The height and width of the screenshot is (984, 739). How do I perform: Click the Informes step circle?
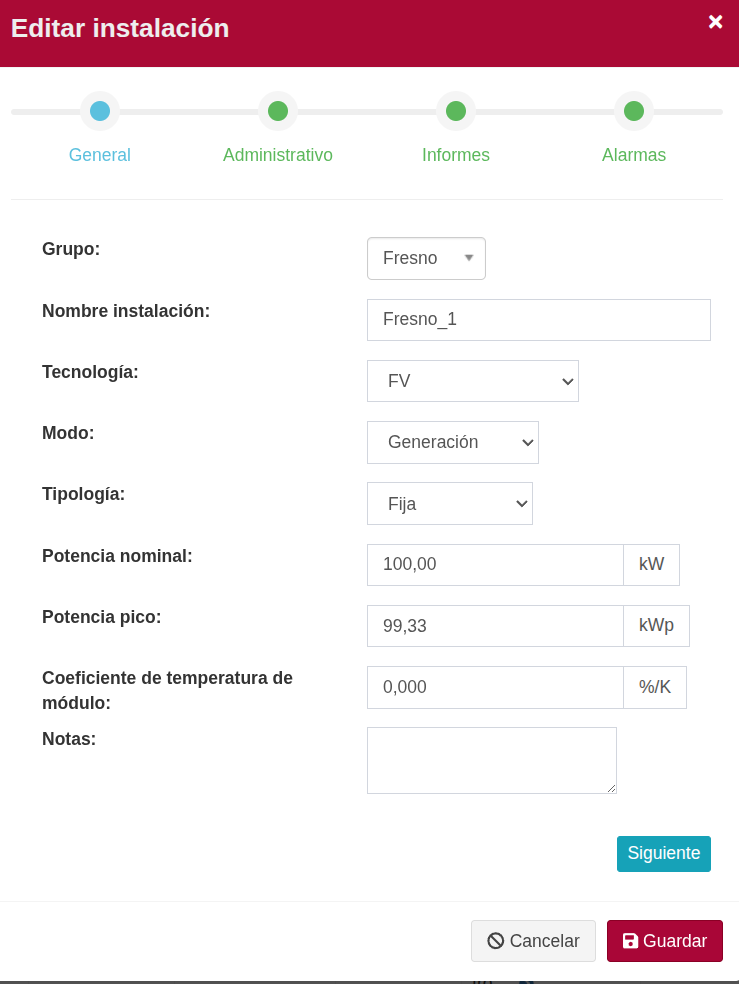click(456, 111)
